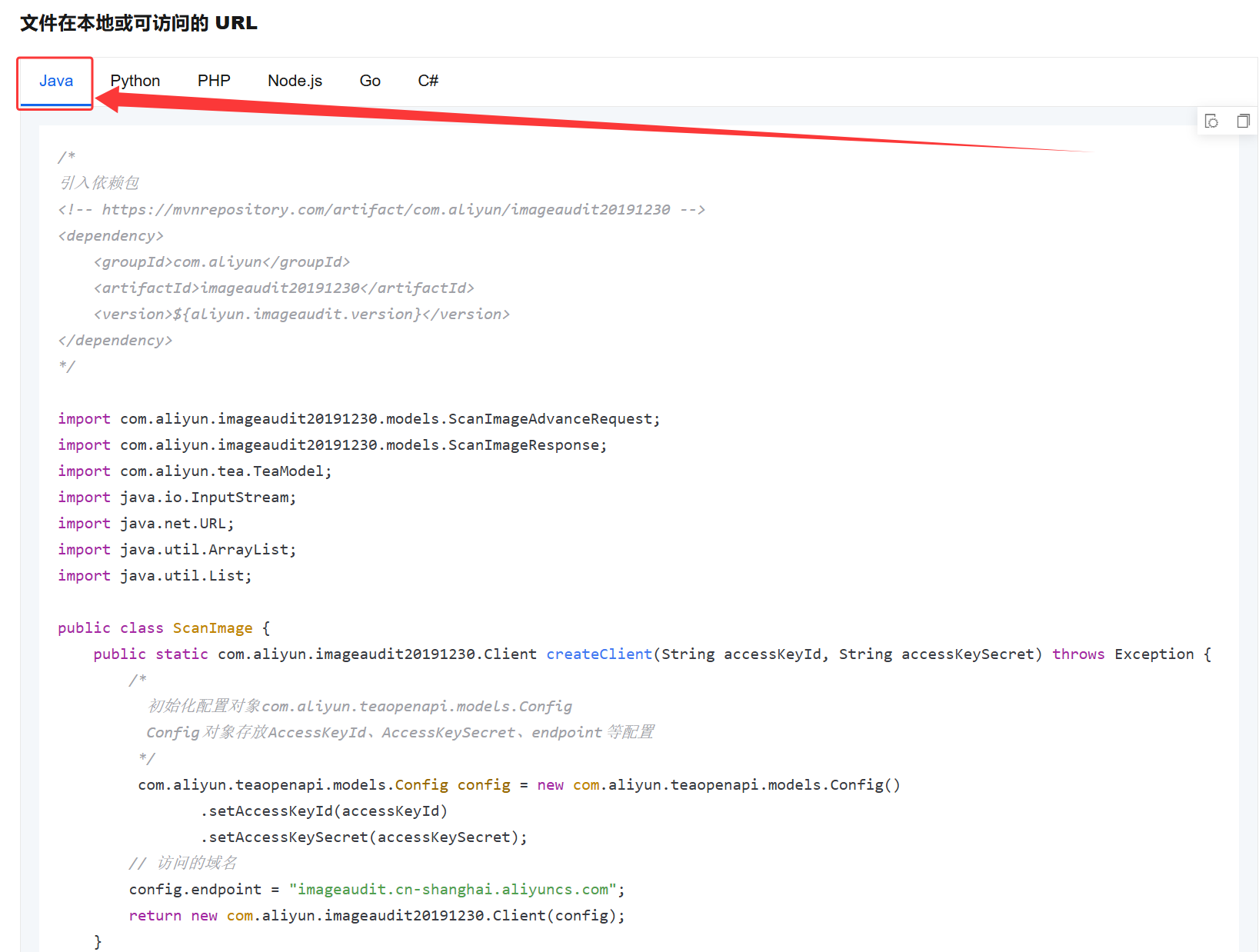
Task: Click the import java.io.InputStream line
Action: (x=177, y=497)
